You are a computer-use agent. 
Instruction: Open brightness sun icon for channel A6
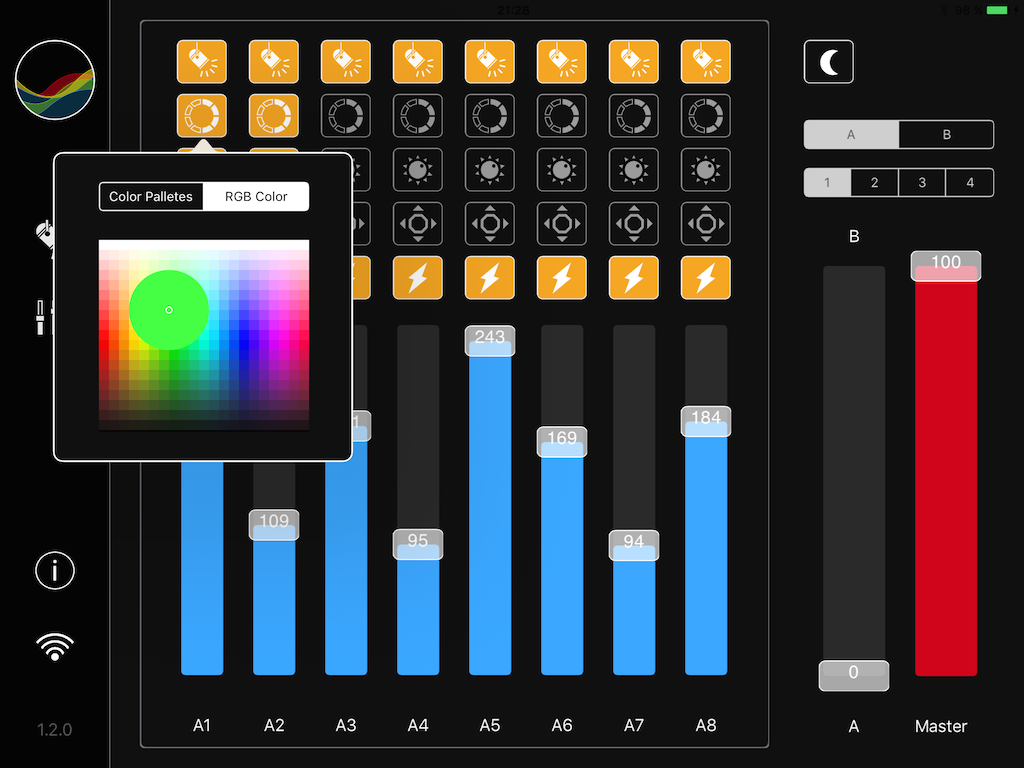click(x=562, y=170)
